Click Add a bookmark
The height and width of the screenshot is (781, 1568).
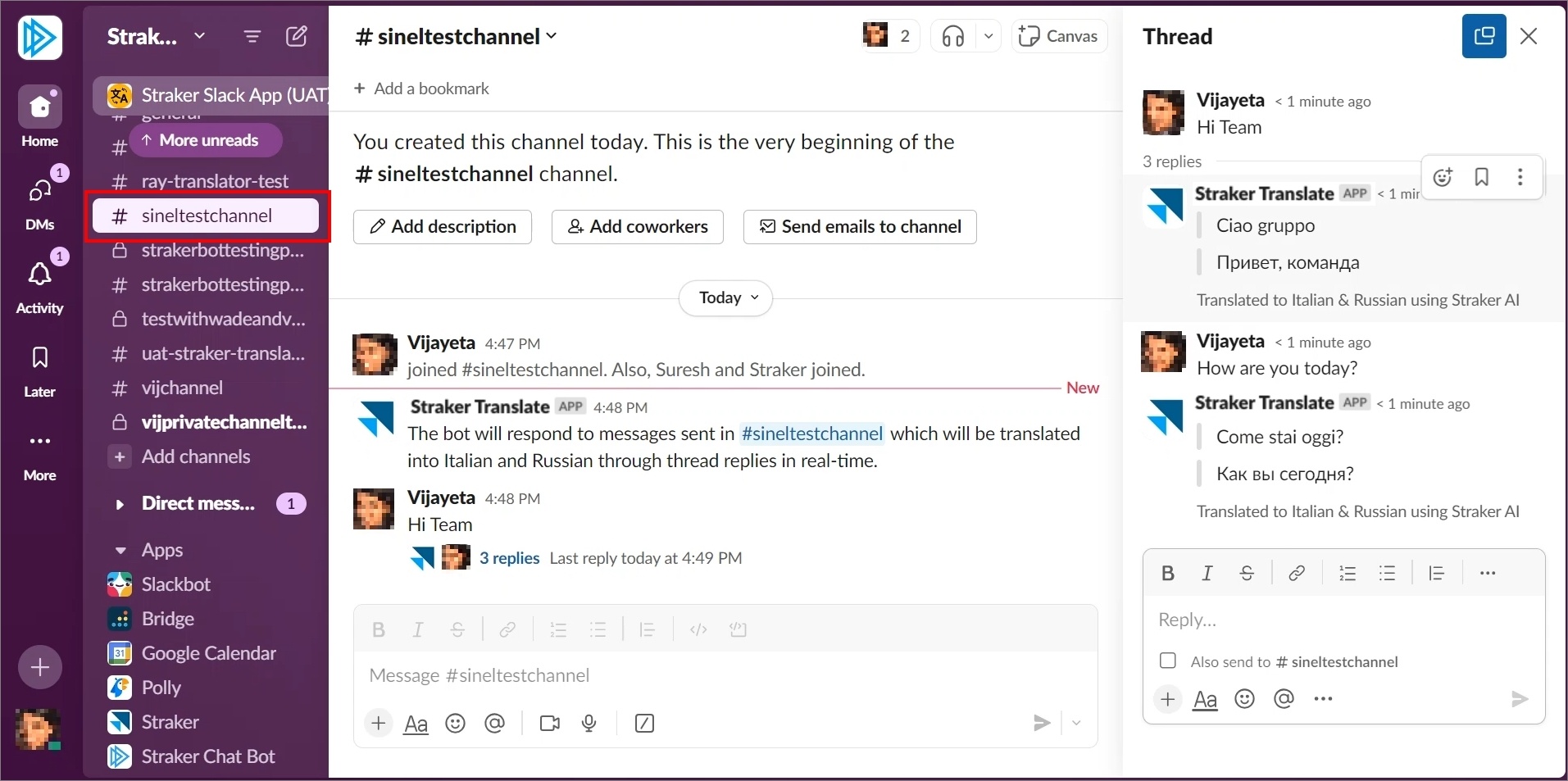(421, 89)
